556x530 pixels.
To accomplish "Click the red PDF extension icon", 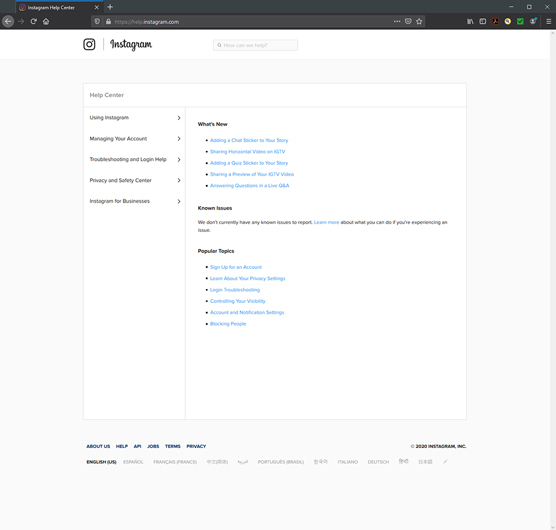I will (x=495, y=21).
